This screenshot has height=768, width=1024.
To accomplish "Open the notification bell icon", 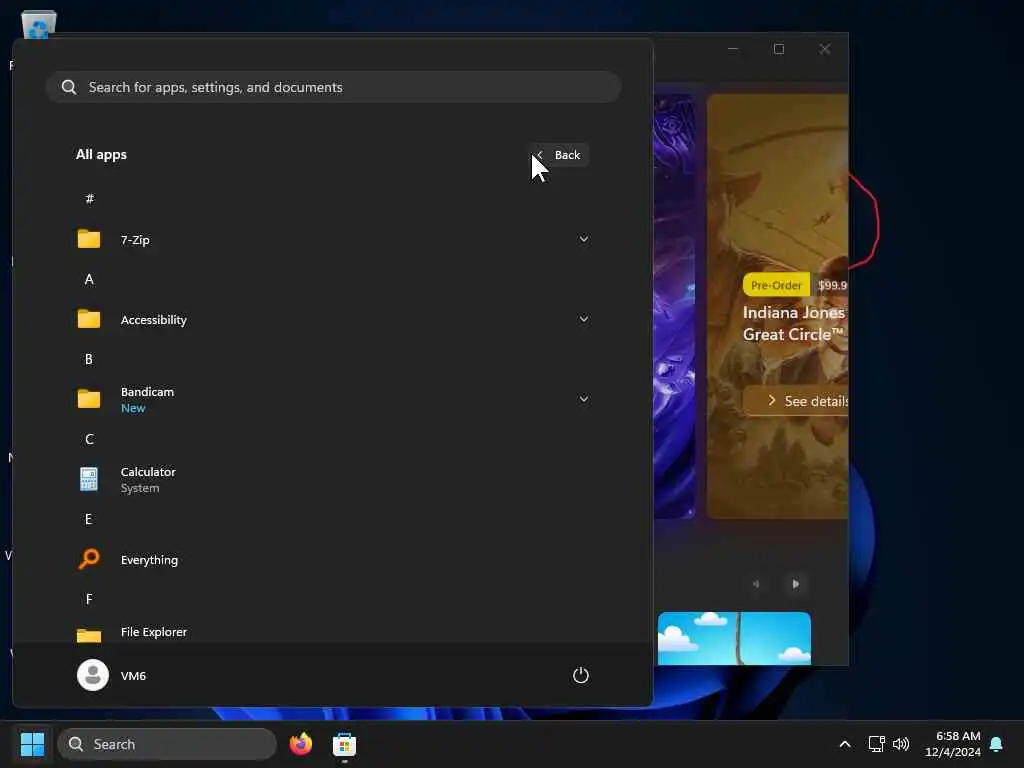I will [x=997, y=744].
